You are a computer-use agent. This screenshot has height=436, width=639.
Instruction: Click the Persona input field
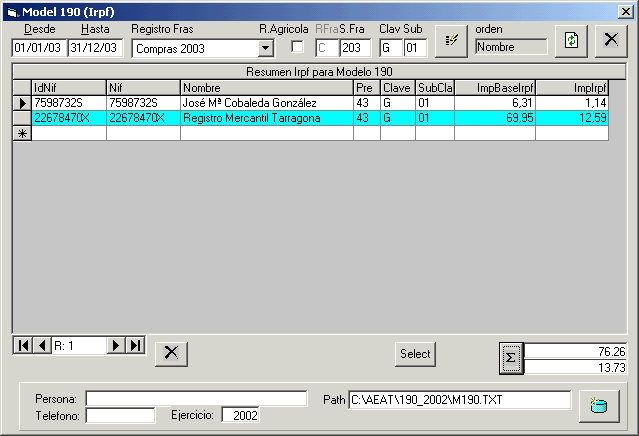(196, 399)
